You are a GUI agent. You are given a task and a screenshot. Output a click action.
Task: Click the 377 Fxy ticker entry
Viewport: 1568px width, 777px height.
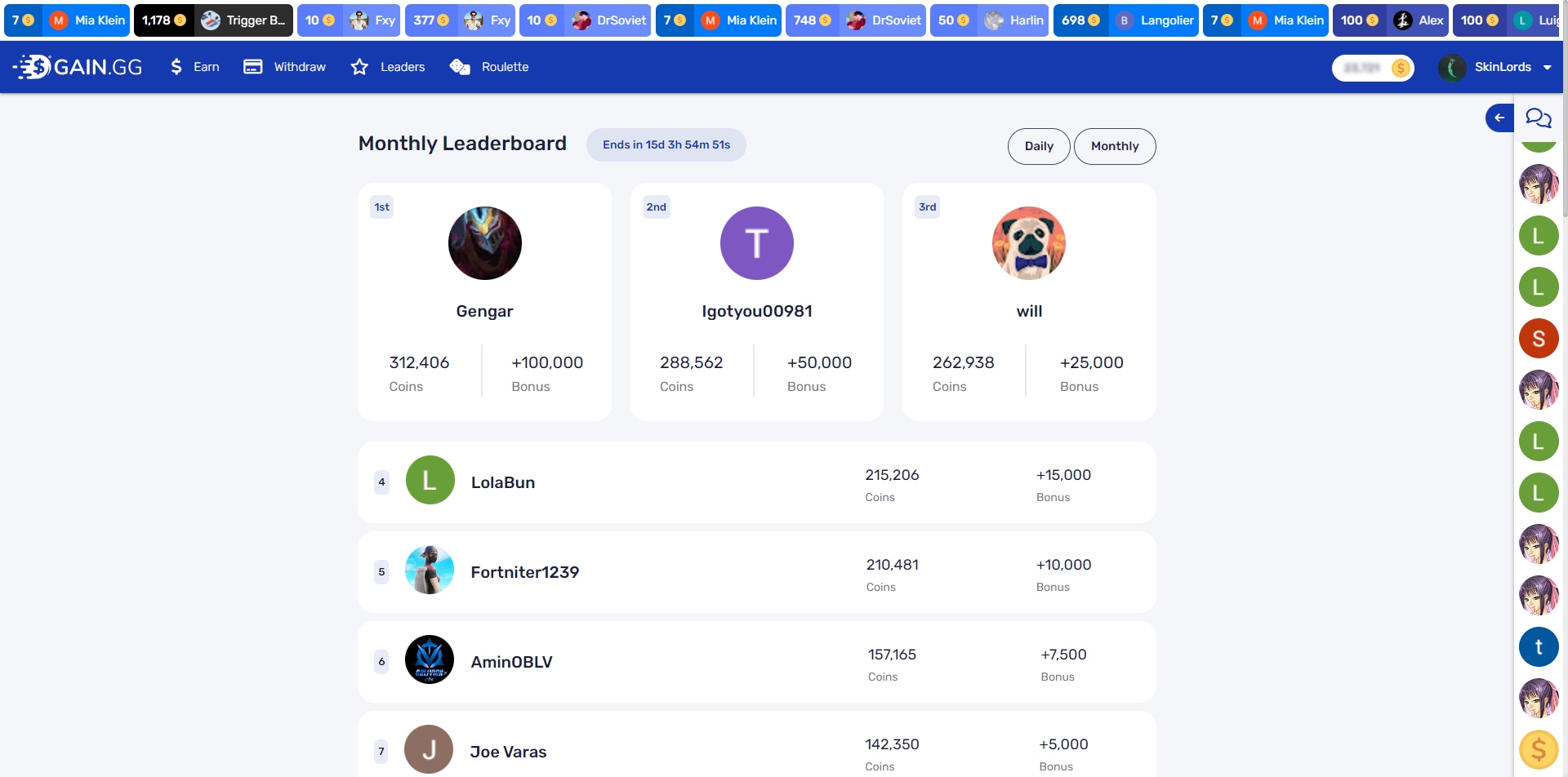click(x=461, y=20)
